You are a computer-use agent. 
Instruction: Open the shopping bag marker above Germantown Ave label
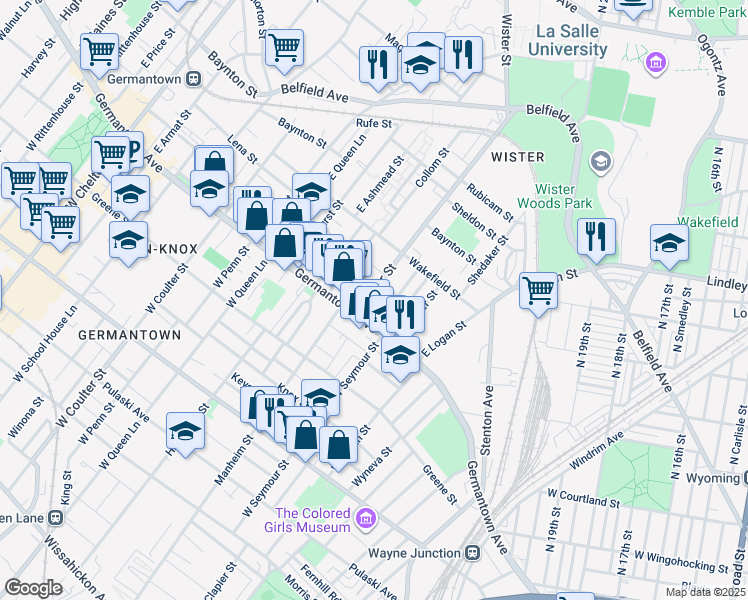click(343, 267)
